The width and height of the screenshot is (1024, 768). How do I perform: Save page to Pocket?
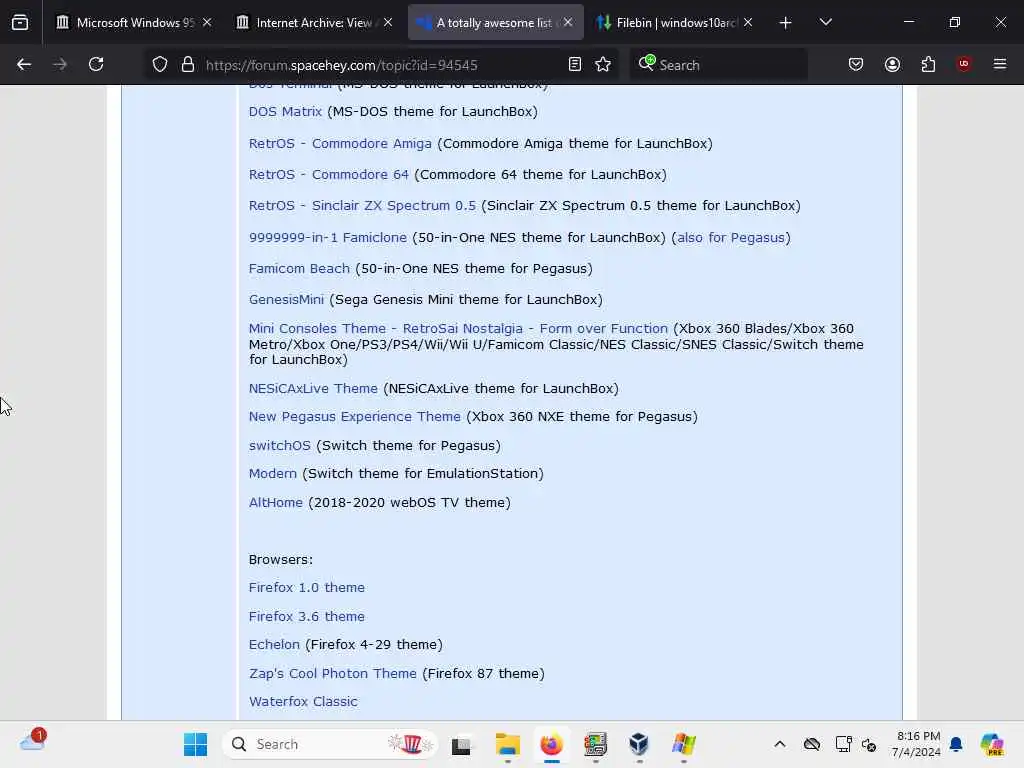(x=856, y=64)
